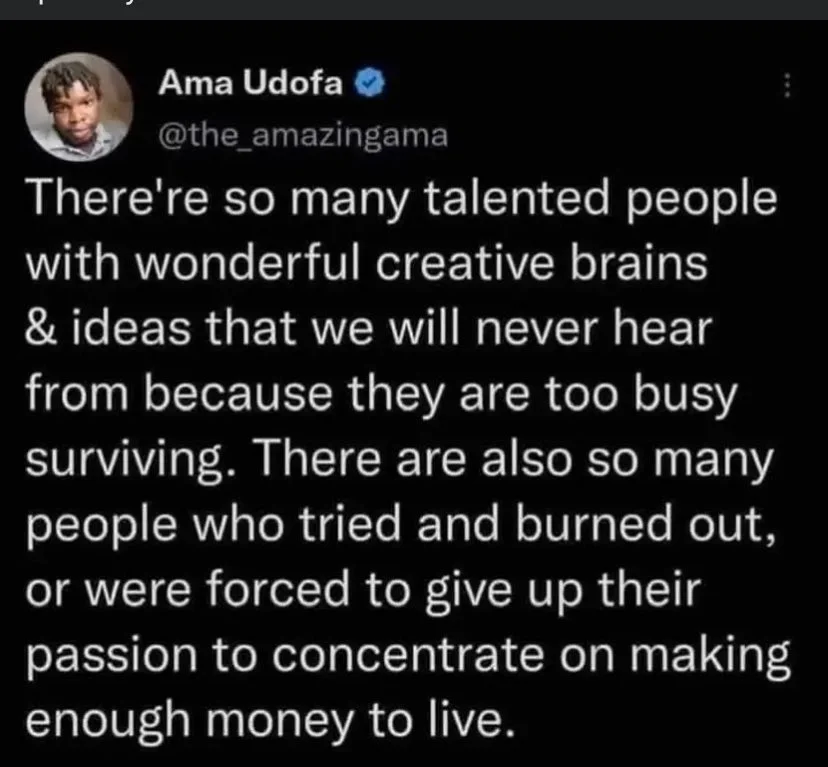This screenshot has width=828, height=767.
Task: Click the line "There're so many talented people"
Action: click(401, 200)
